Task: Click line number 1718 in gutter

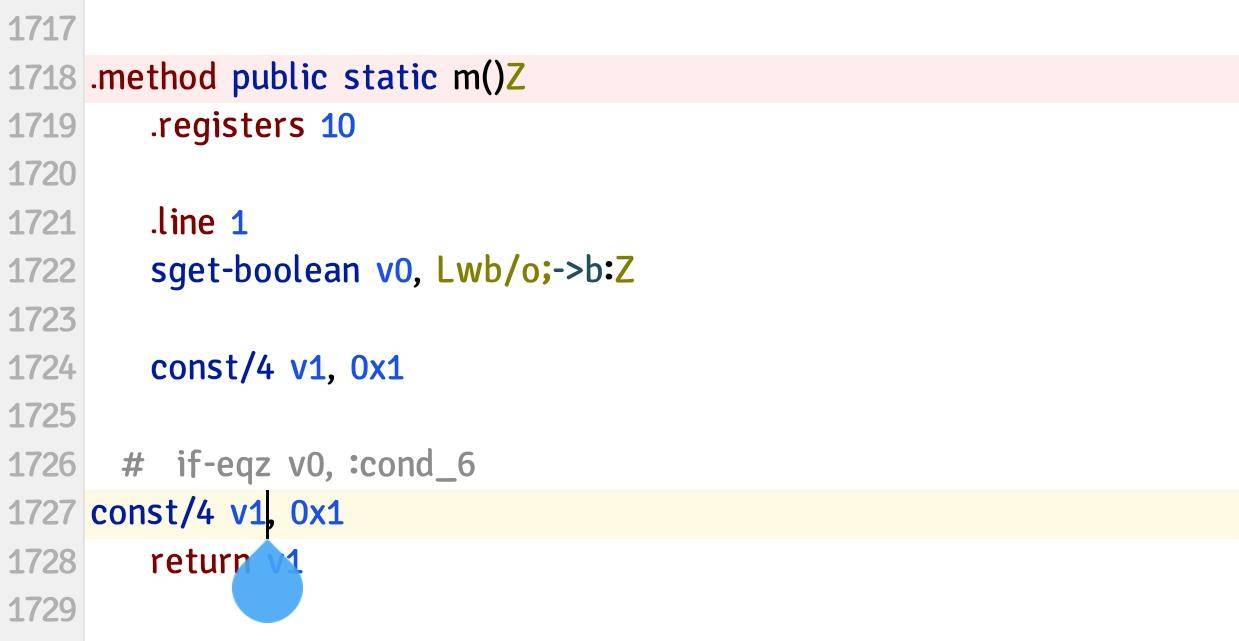Action: pyautogui.click(x=42, y=78)
